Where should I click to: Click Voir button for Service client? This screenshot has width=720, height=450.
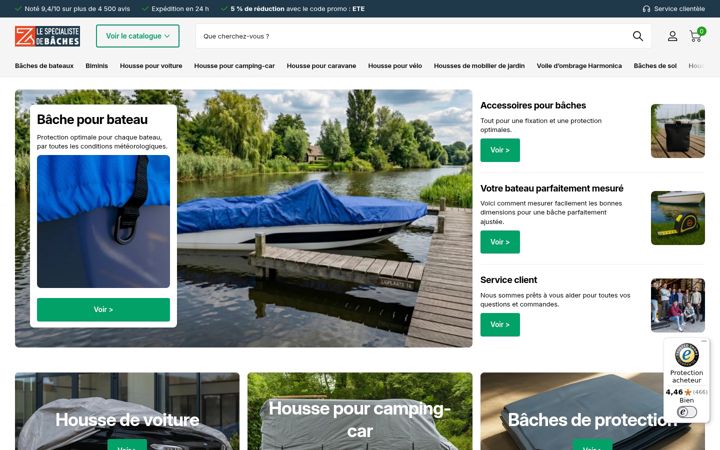coord(500,325)
